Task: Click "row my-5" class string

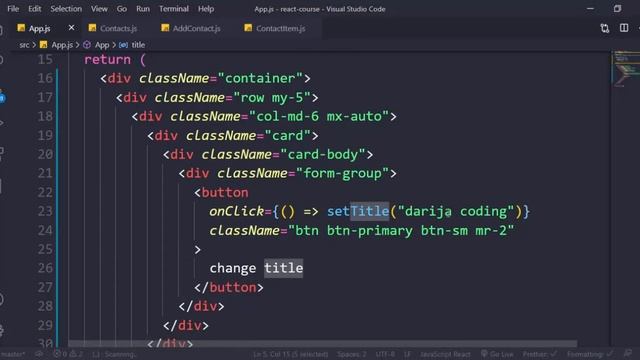Action: pyautogui.click(x=272, y=98)
